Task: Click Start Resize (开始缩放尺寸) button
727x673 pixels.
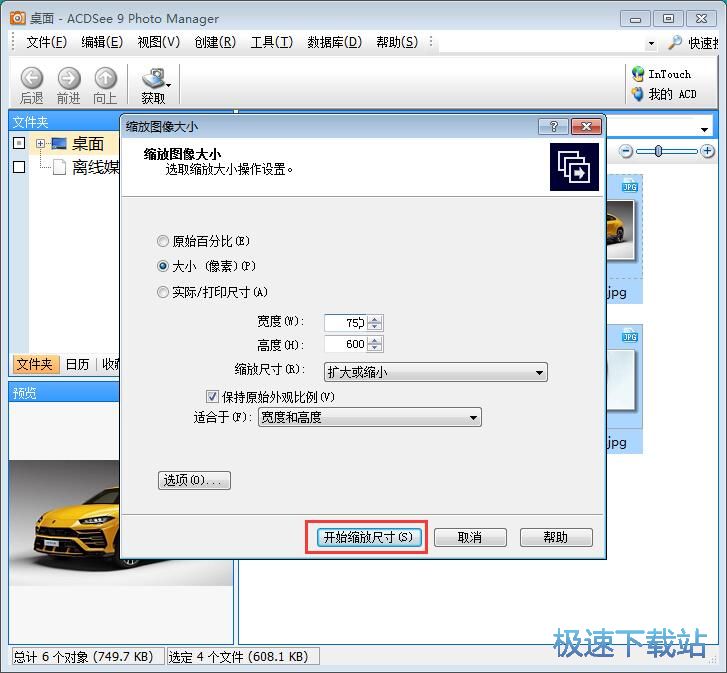Action: pyautogui.click(x=370, y=537)
